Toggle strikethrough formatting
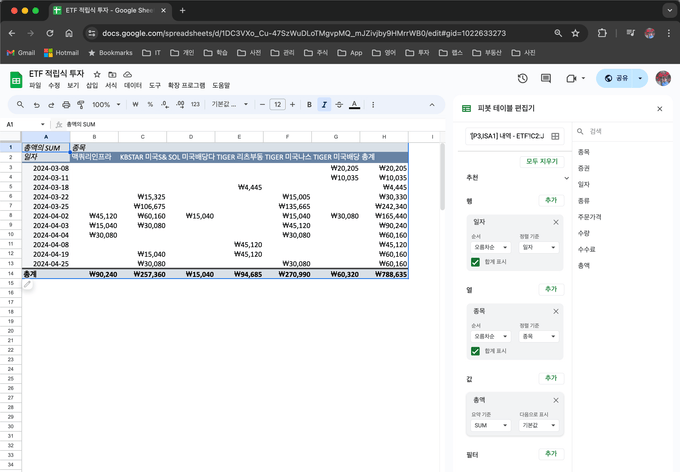This screenshot has height=472, width=680. click(x=339, y=105)
